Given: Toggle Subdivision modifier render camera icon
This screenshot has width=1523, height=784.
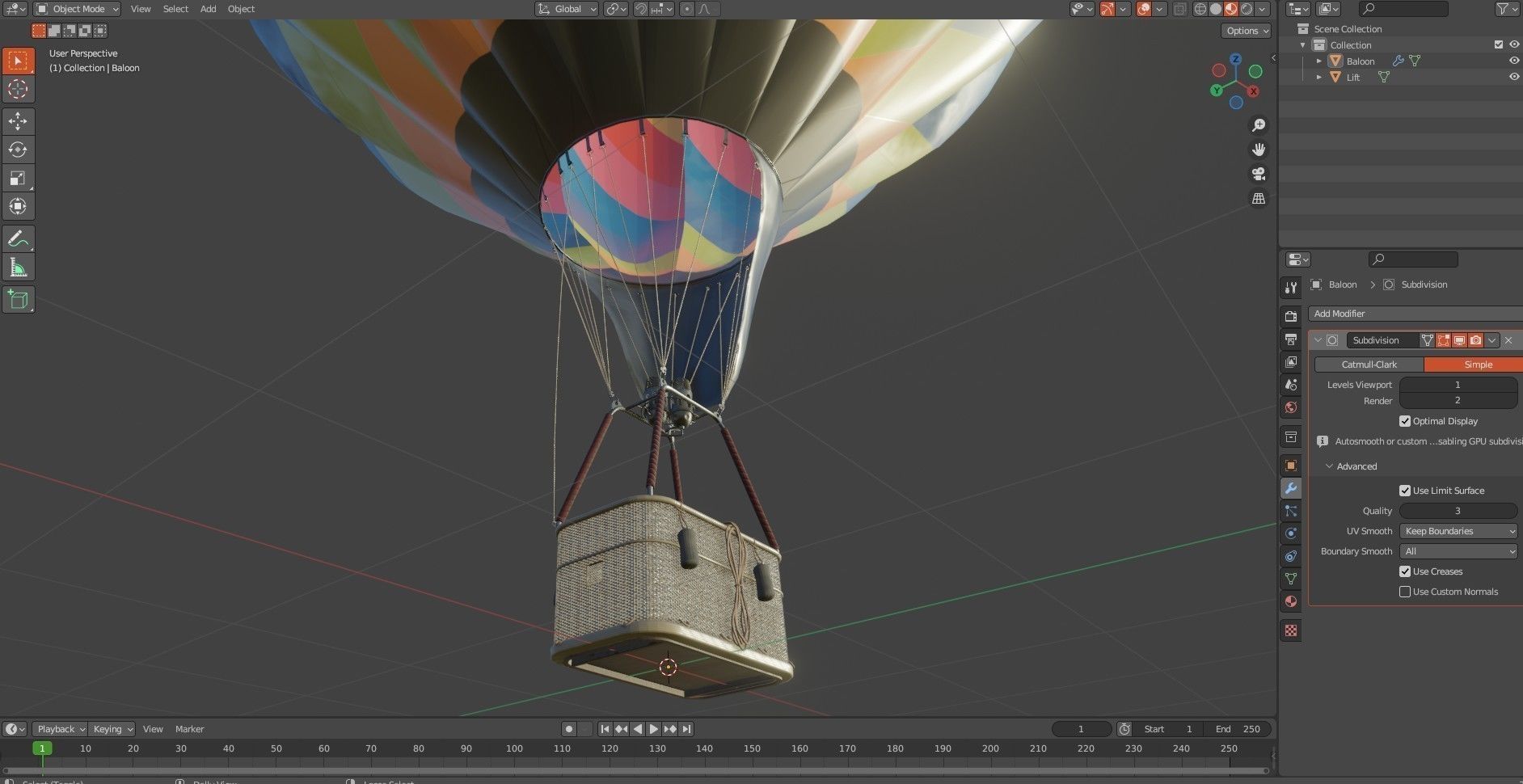Looking at the screenshot, I should coord(1476,340).
